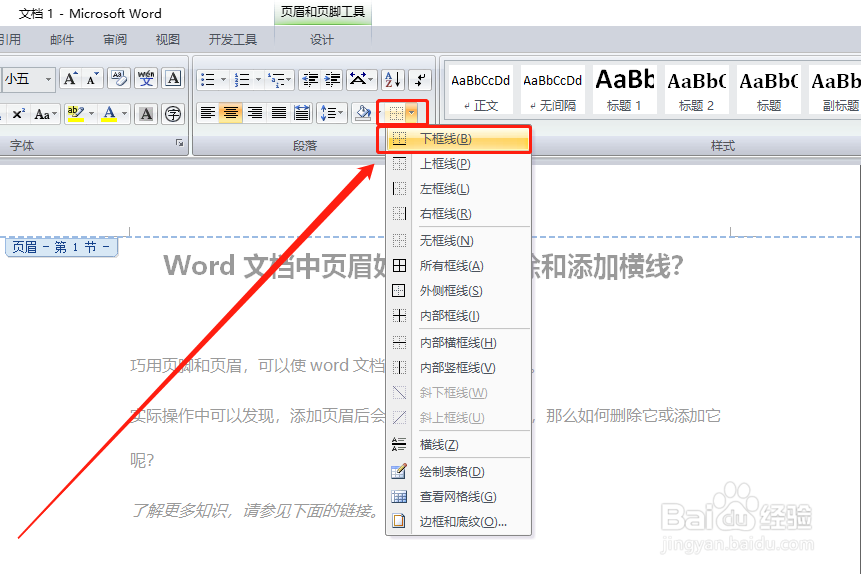861x574 pixels.
Task: Open the Phonetic Guide (wén) tool
Action: point(146,79)
